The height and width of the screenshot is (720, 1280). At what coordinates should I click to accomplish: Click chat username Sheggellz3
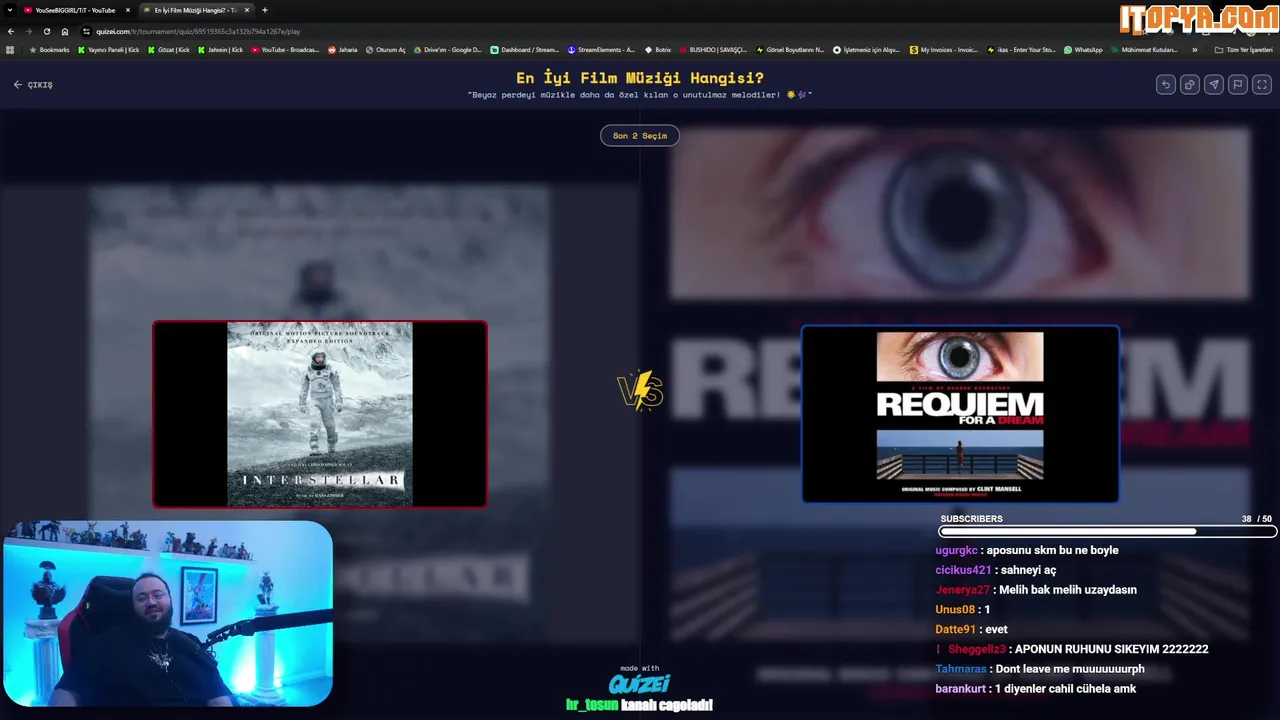[976, 649]
